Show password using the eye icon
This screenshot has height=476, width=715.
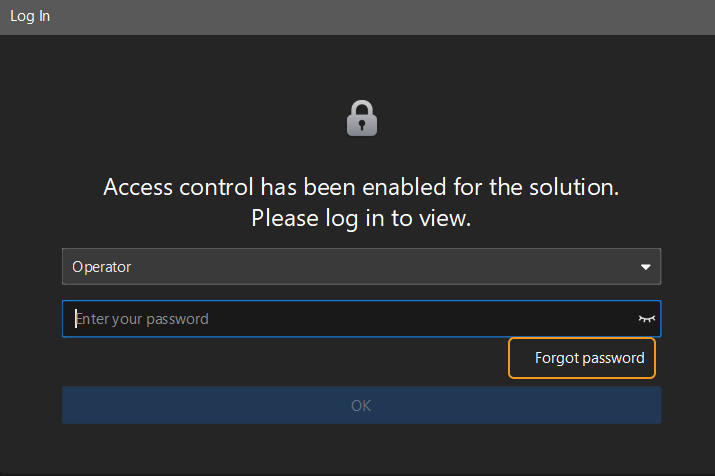646,319
